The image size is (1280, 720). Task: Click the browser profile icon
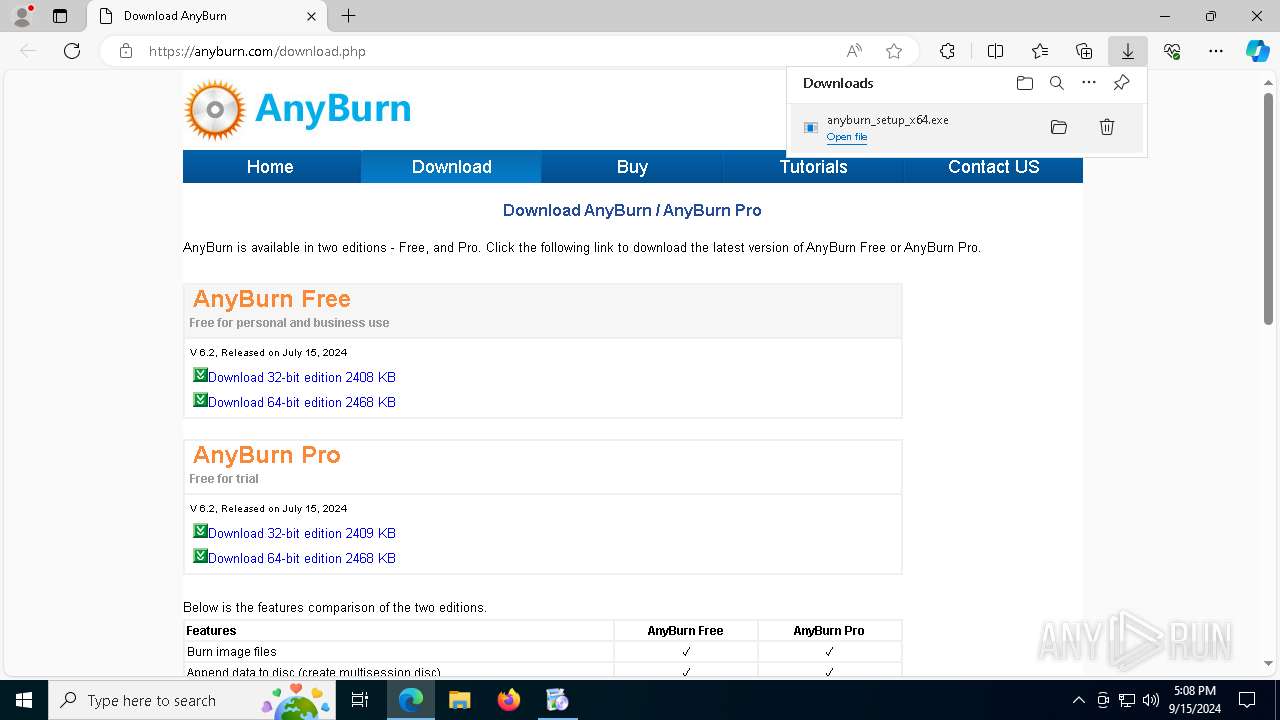click(x=22, y=16)
